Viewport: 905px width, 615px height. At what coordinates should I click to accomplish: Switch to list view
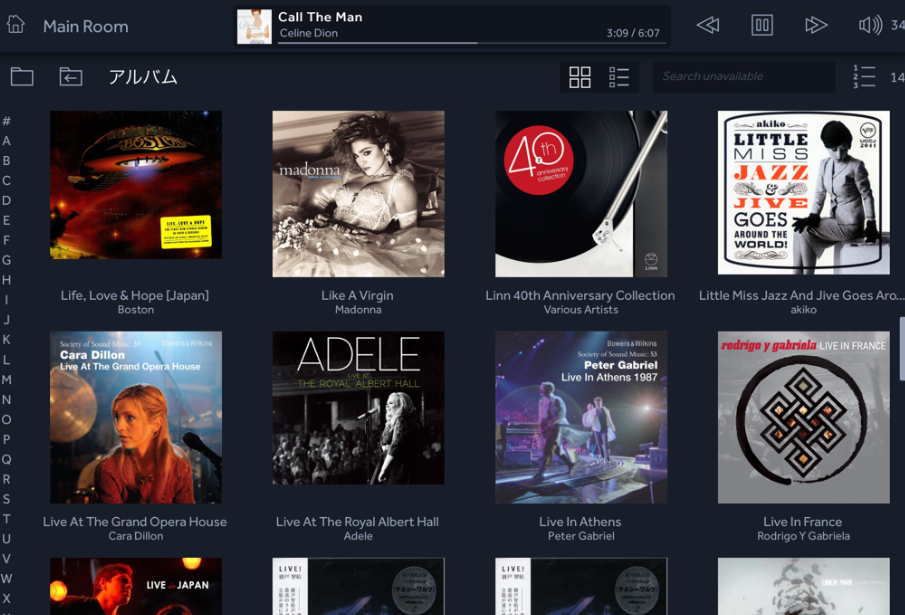click(619, 77)
